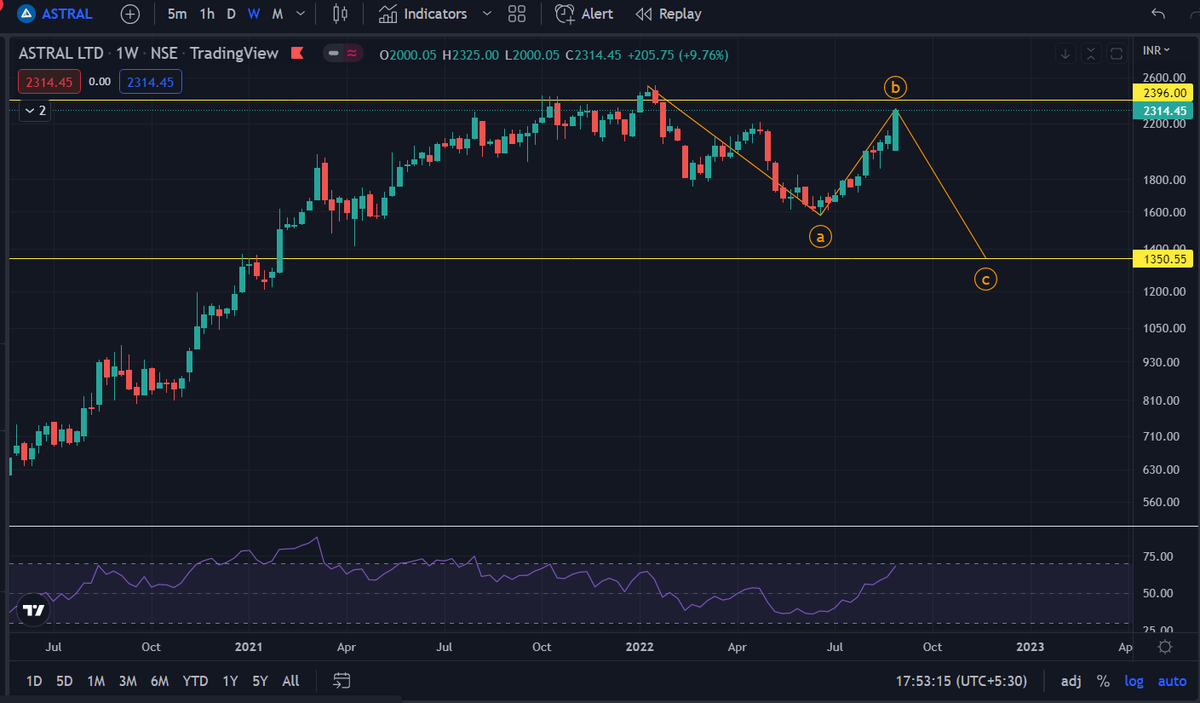Collapse pane chevrons icon
Screen dimensions: 1200x703
1090,53
